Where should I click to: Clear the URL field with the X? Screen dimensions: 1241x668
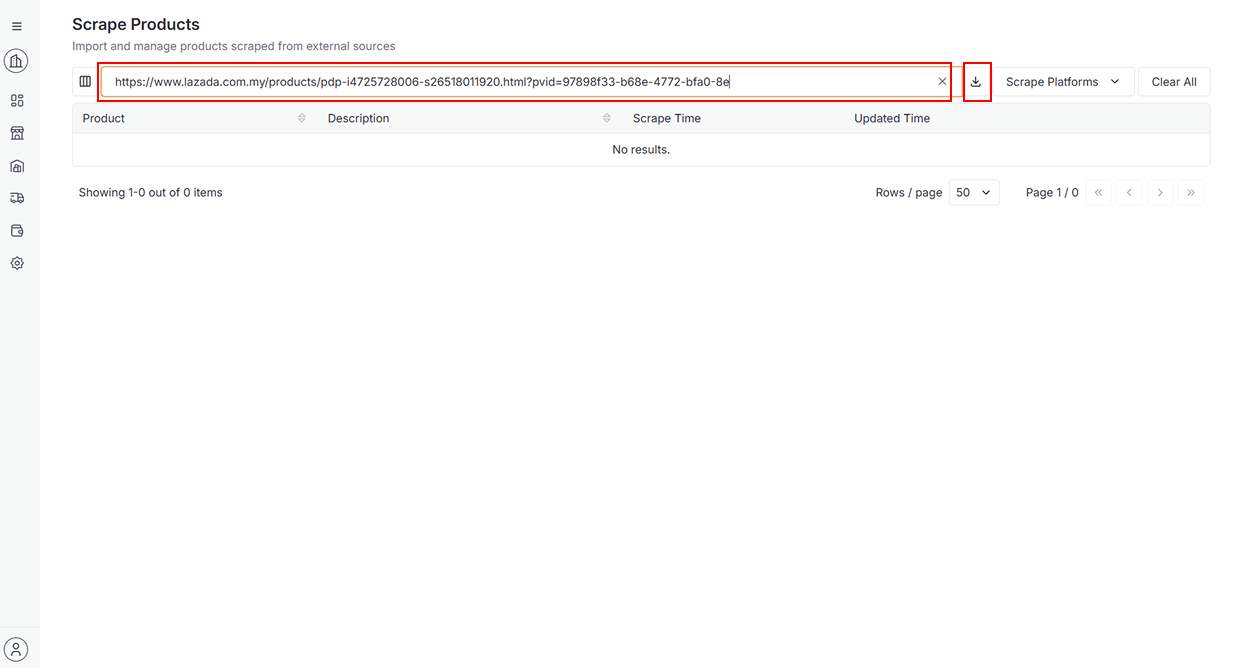click(x=942, y=82)
